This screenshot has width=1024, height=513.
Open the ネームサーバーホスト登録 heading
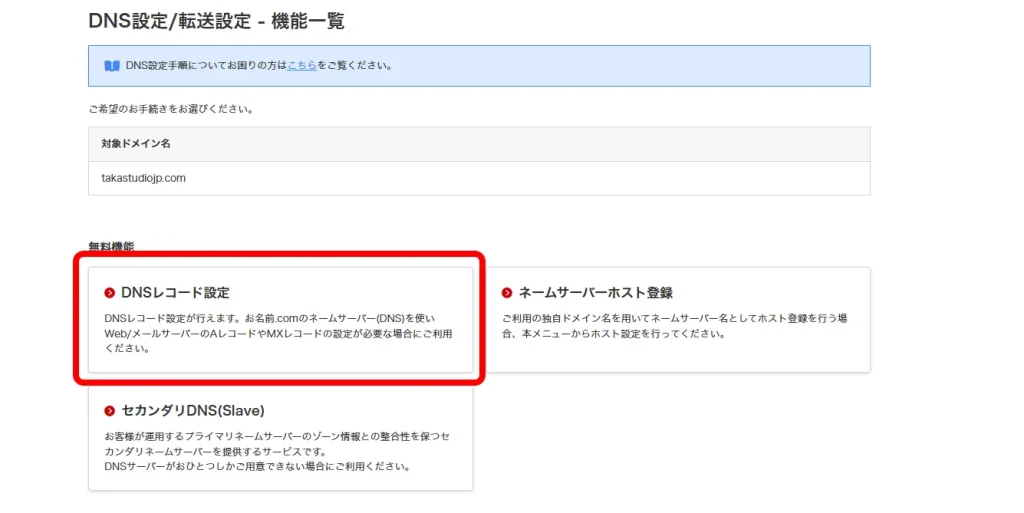(x=596, y=293)
